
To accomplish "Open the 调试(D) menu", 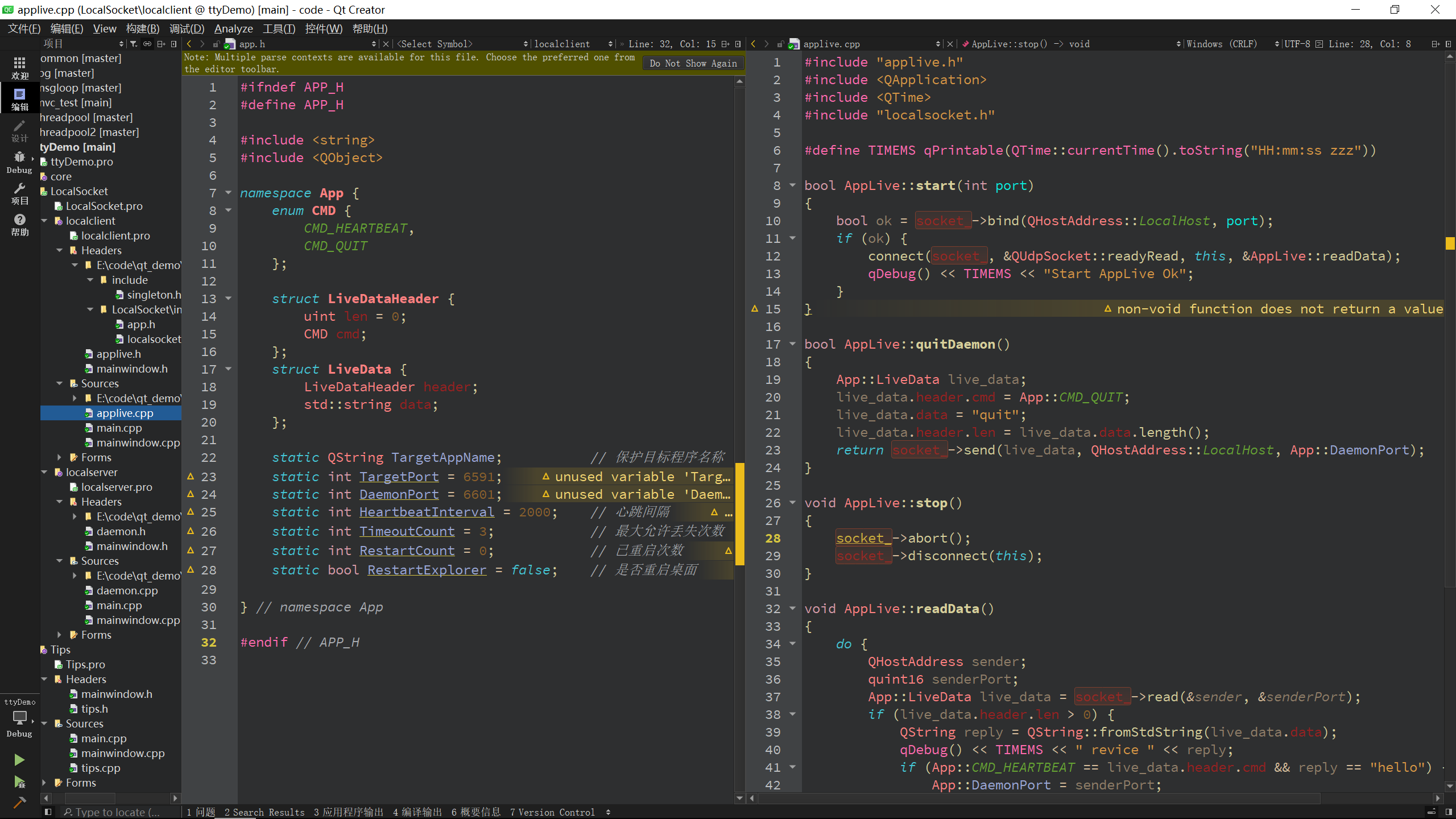I will coord(187,28).
